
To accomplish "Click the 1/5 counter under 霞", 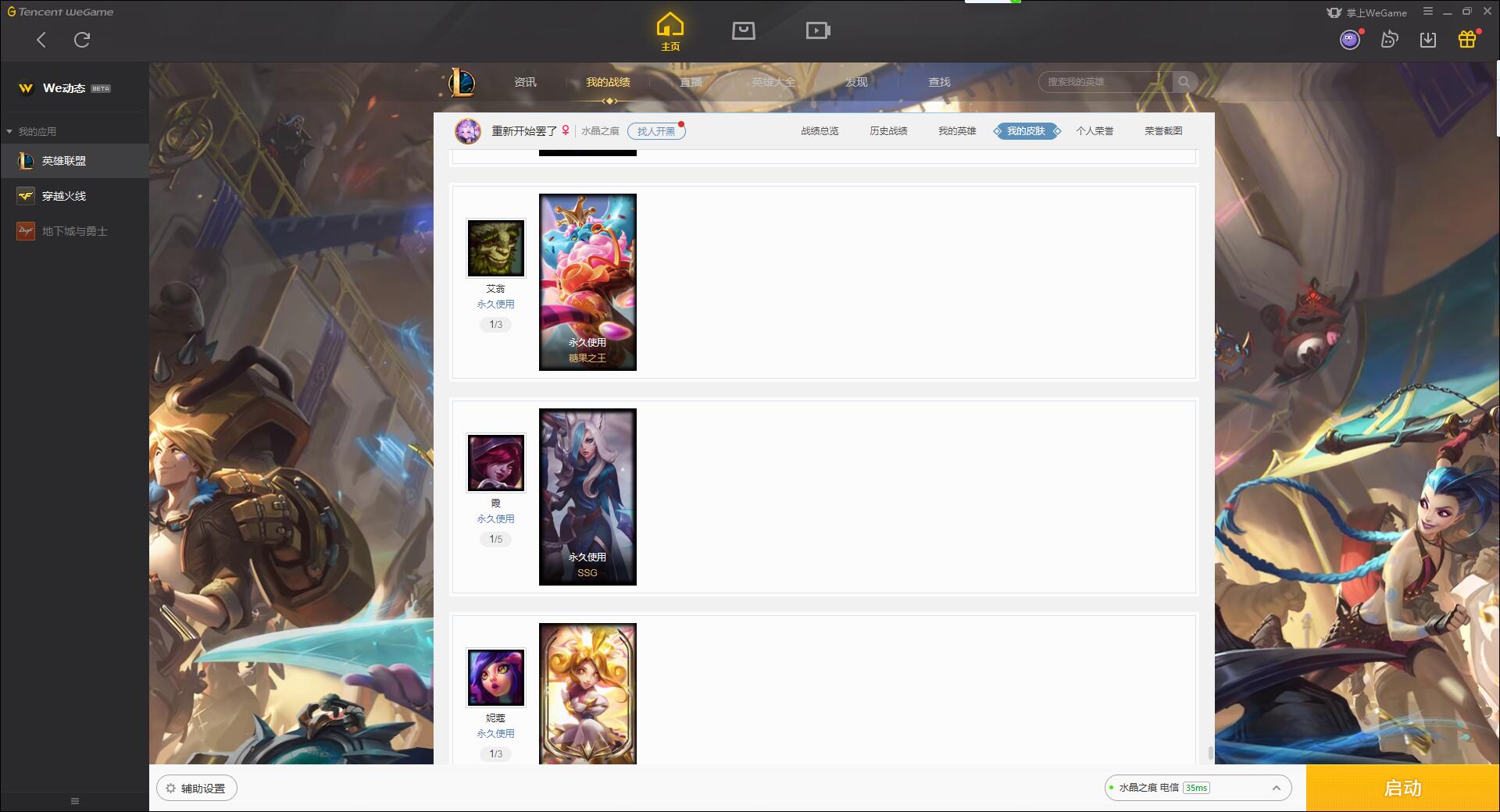I will [495, 540].
